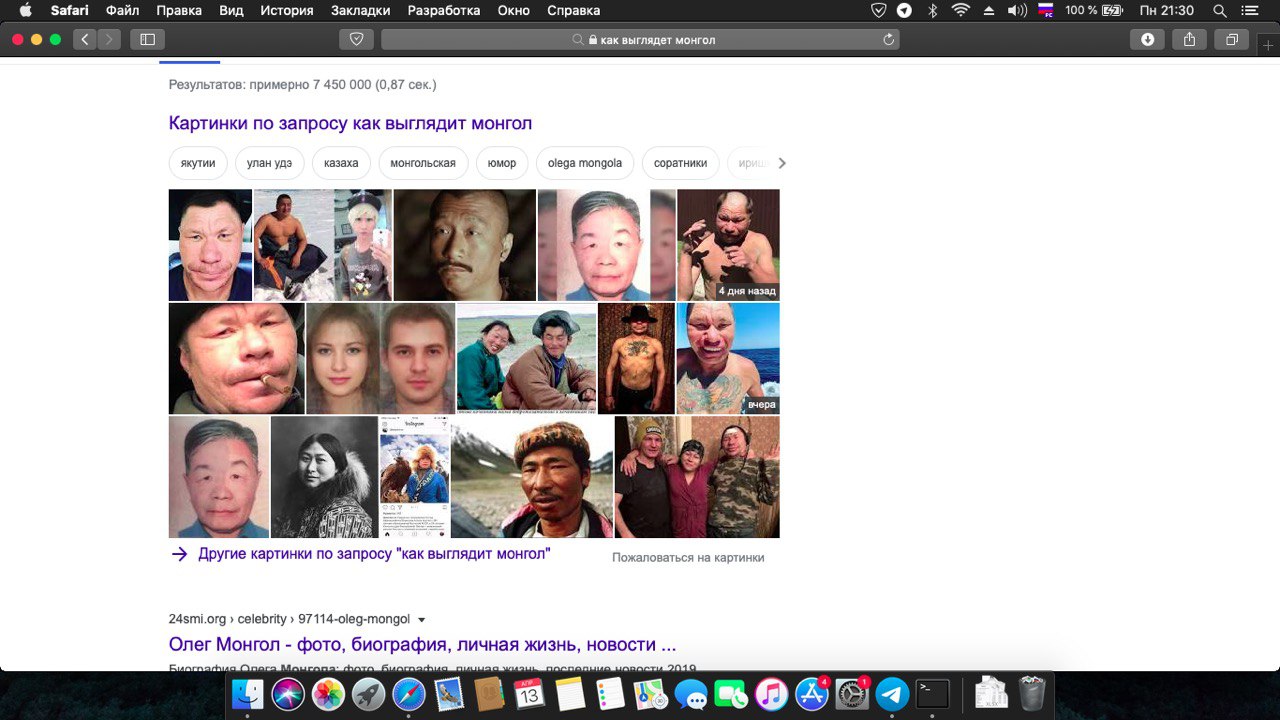Open Картинки по запросу heading link
The width and height of the screenshot is (1280, 720).
tap(350, 123)
